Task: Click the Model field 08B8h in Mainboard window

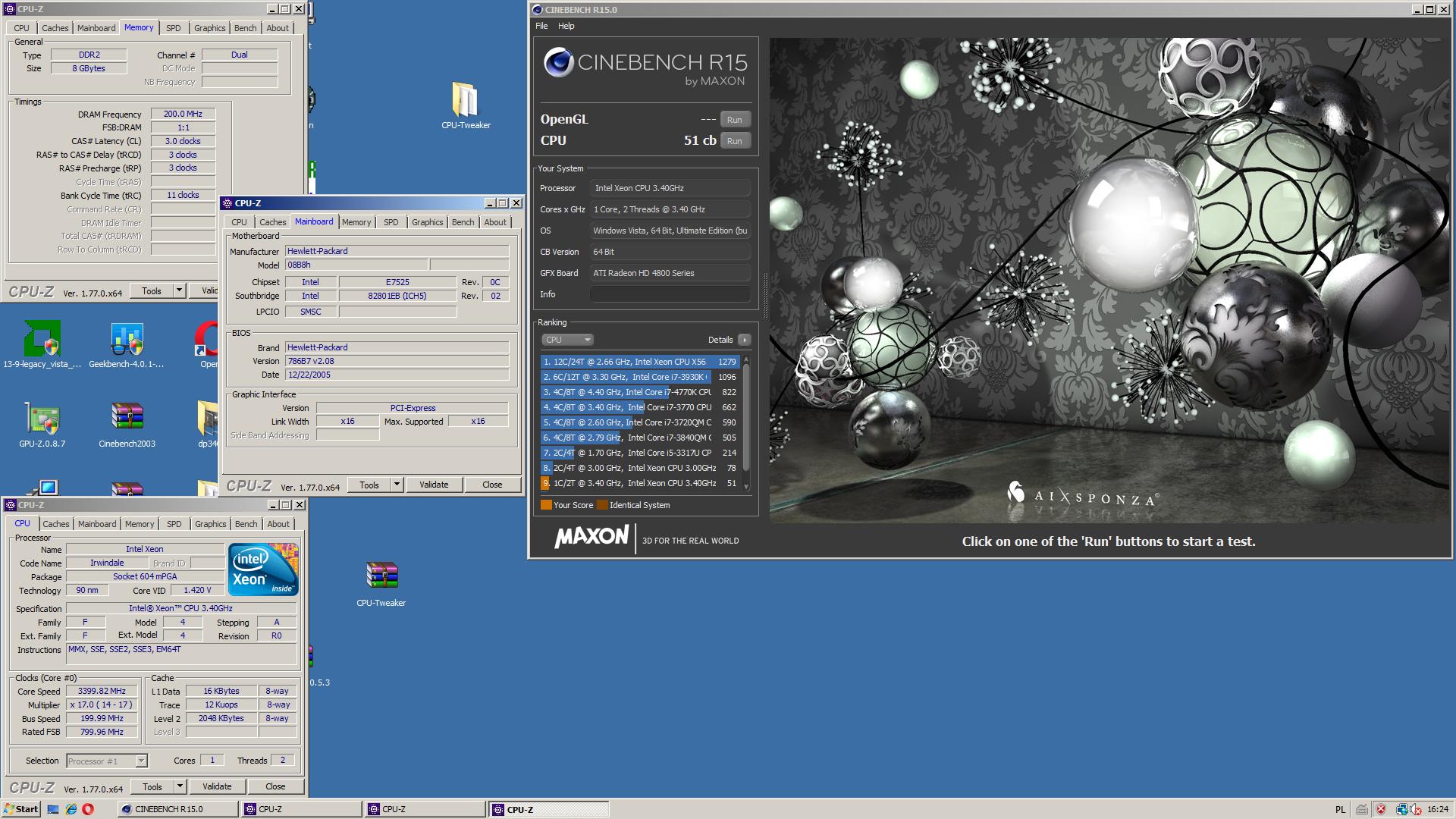Action: (x=356, y=265)
